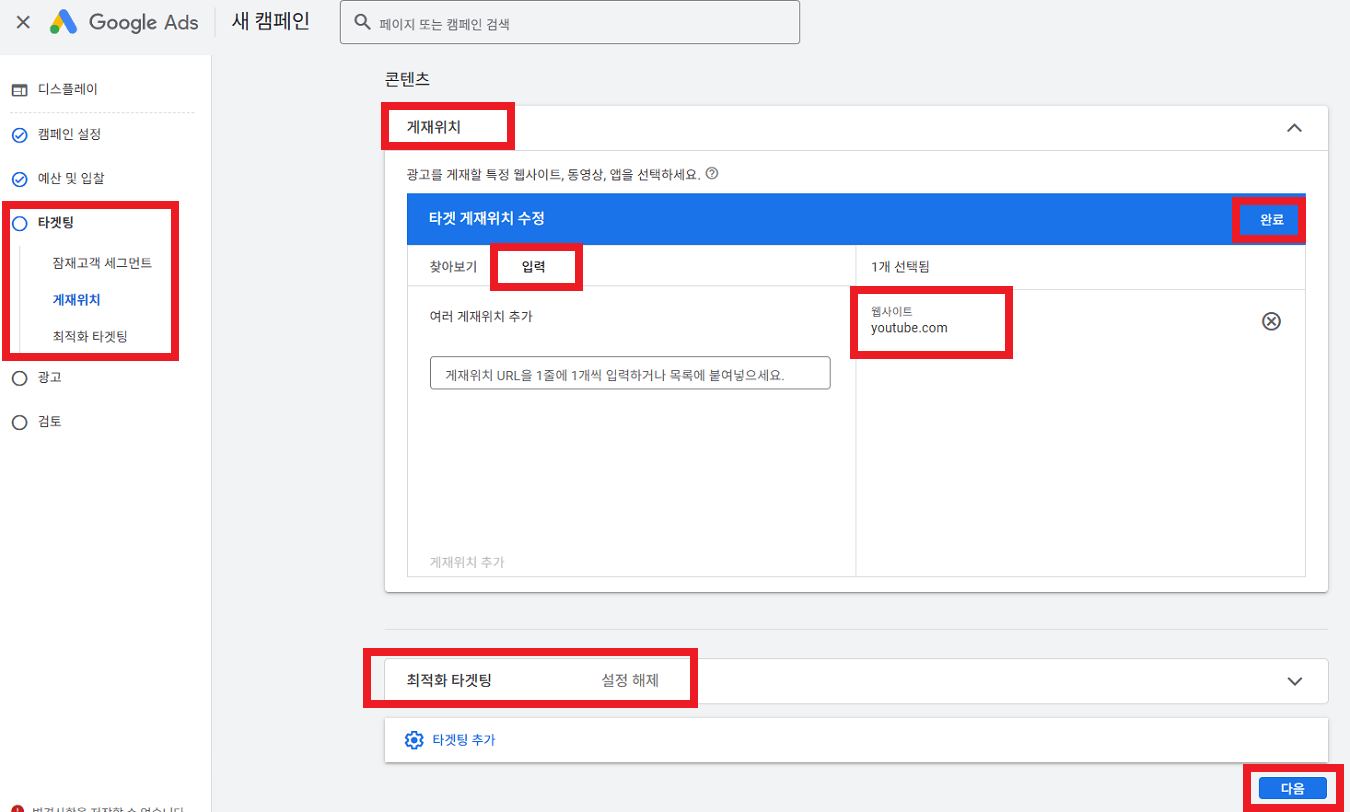
Task: Go to 검토 step
Action: click(50, 422)
